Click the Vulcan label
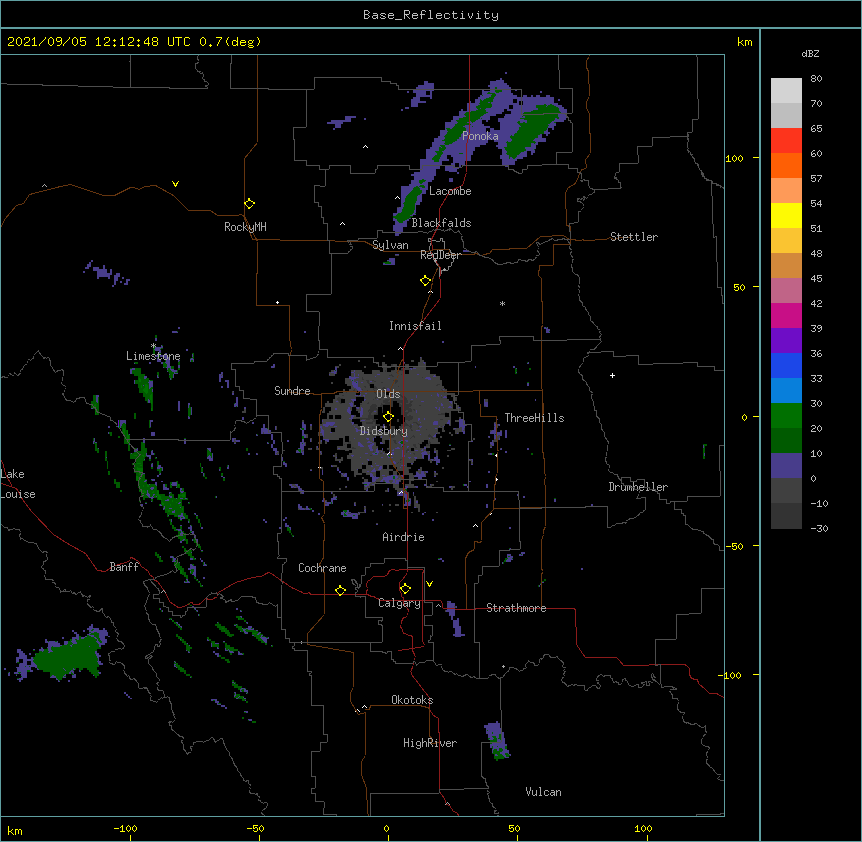Image resolution: width=862 pixels, height=842 pixels. pyautogui.click(x=543, y=792)
